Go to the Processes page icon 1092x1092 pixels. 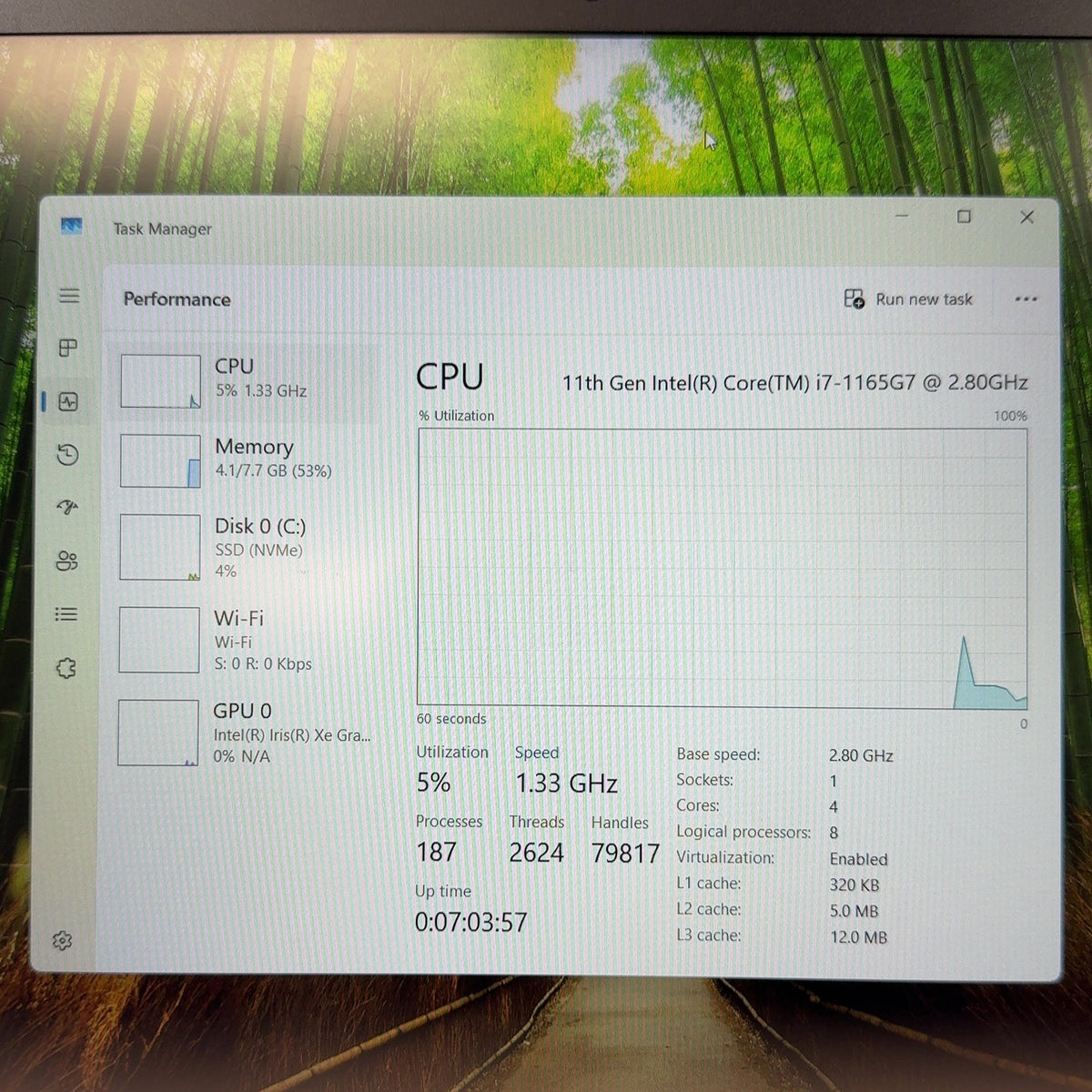[x=68, y=348]
